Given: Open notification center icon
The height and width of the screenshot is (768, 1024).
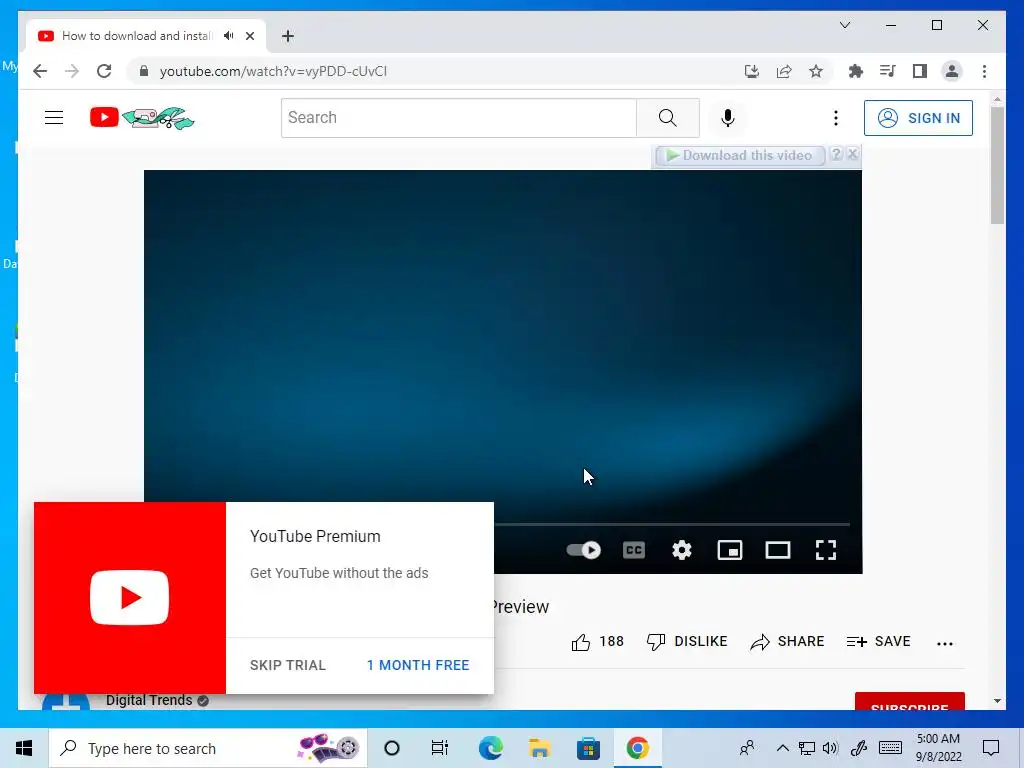Looking at the screenshot, I should click(991, 748).
